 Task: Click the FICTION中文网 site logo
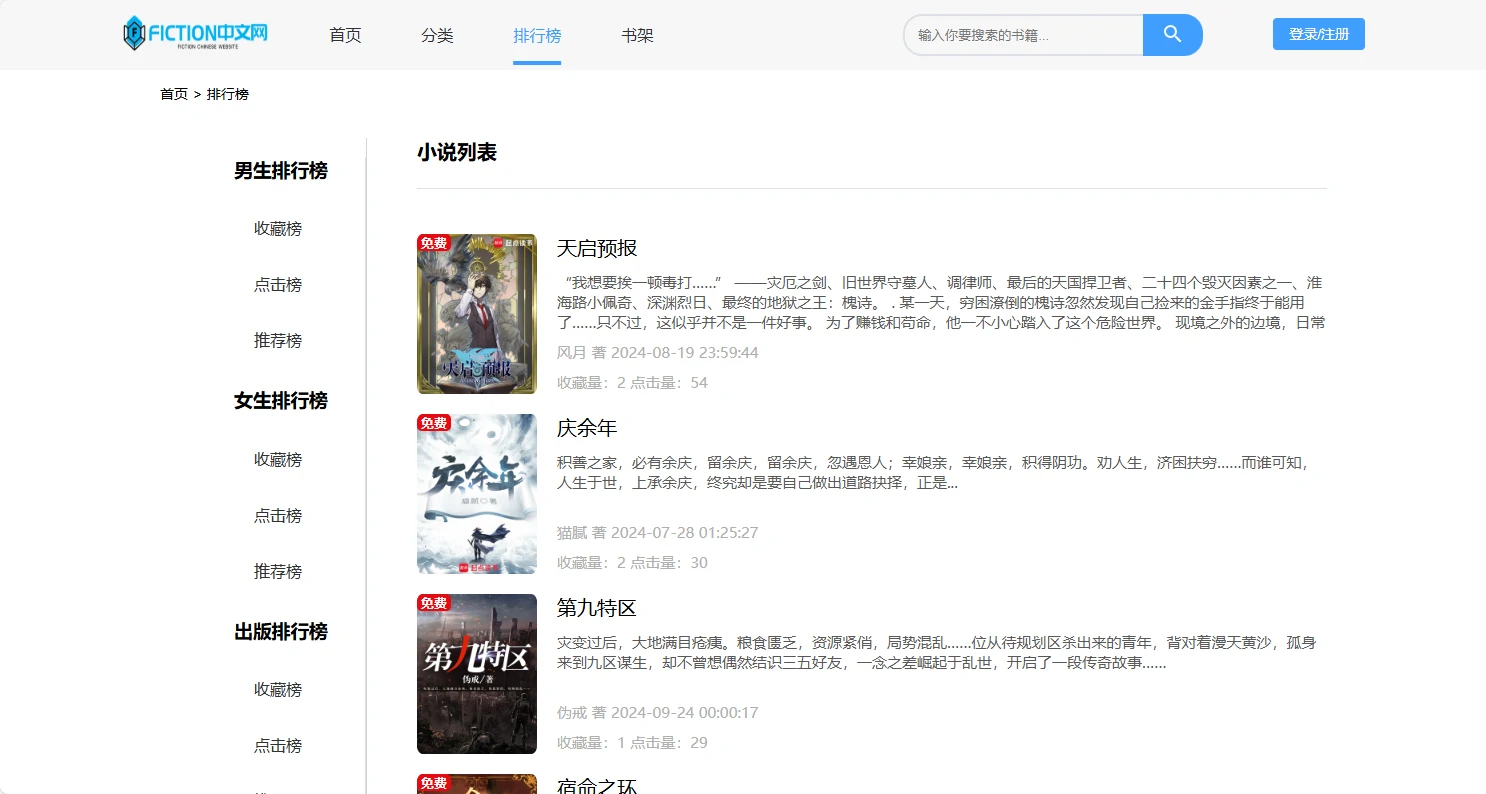pos(196,34)
